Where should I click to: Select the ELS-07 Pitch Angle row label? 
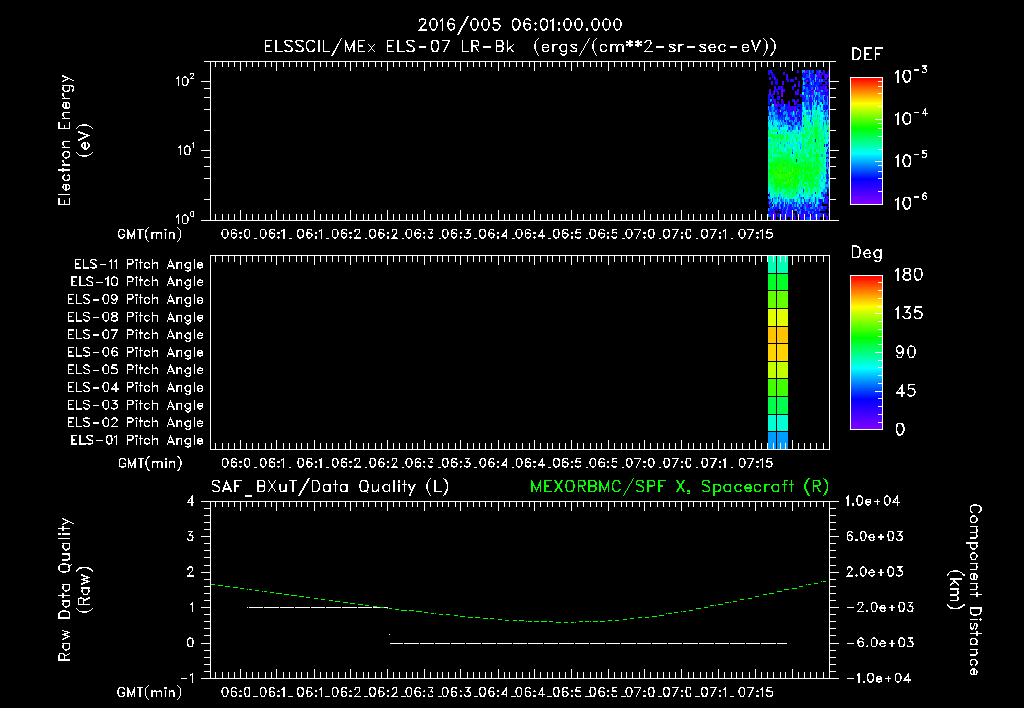pyautogui.click(x=135, y=334)
